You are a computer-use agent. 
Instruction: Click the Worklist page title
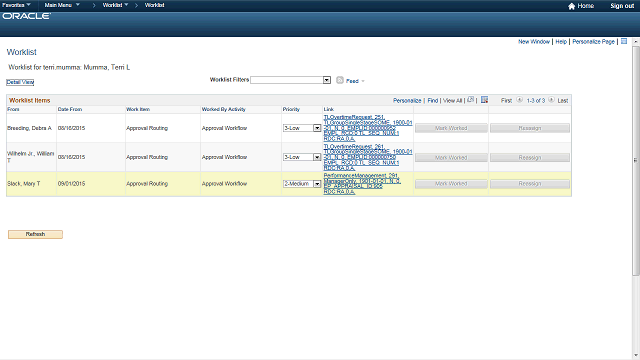point(22,52)
